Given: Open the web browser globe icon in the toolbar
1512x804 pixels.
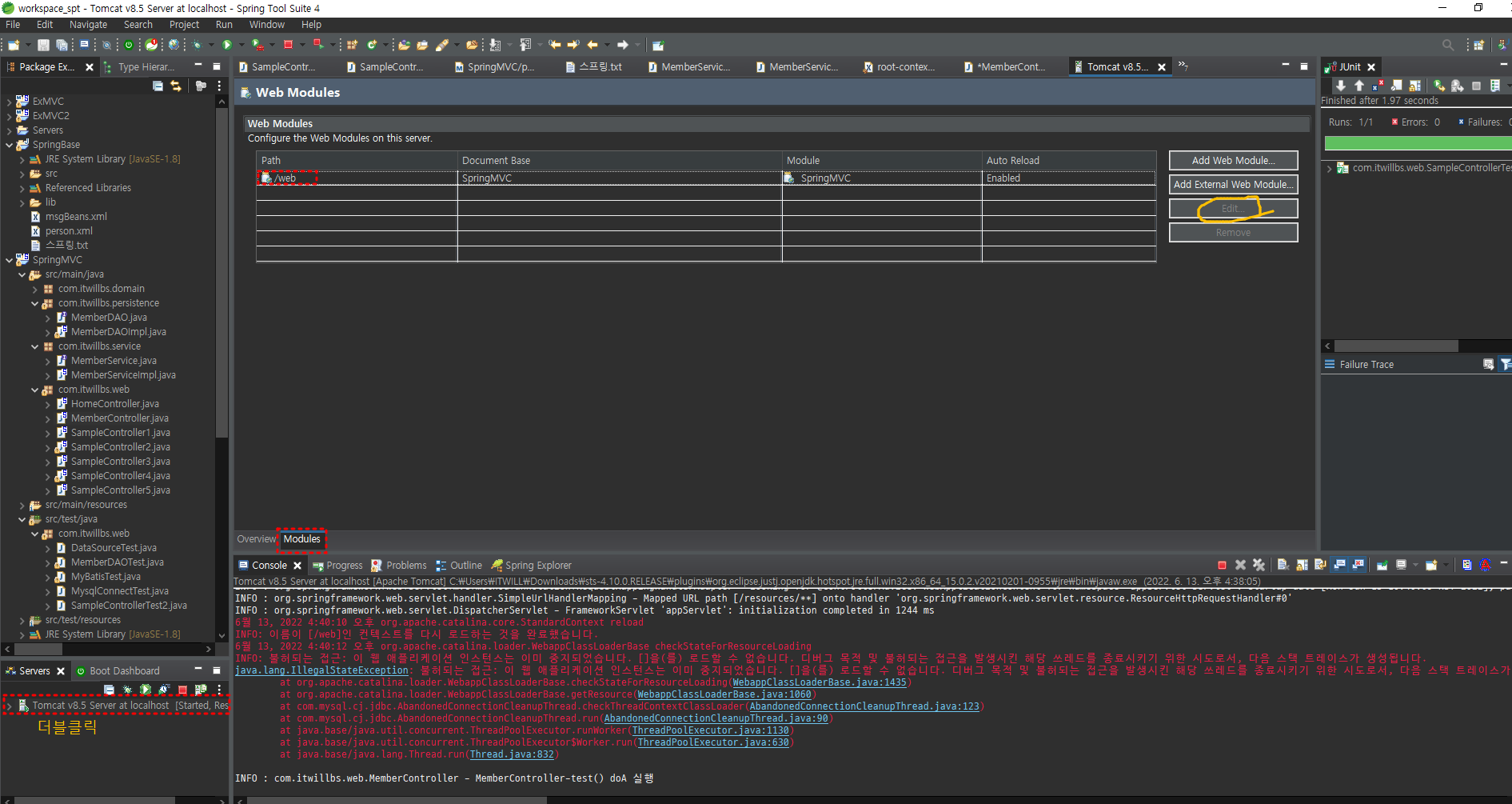Looking at the screenshot, I should point(174,45).
